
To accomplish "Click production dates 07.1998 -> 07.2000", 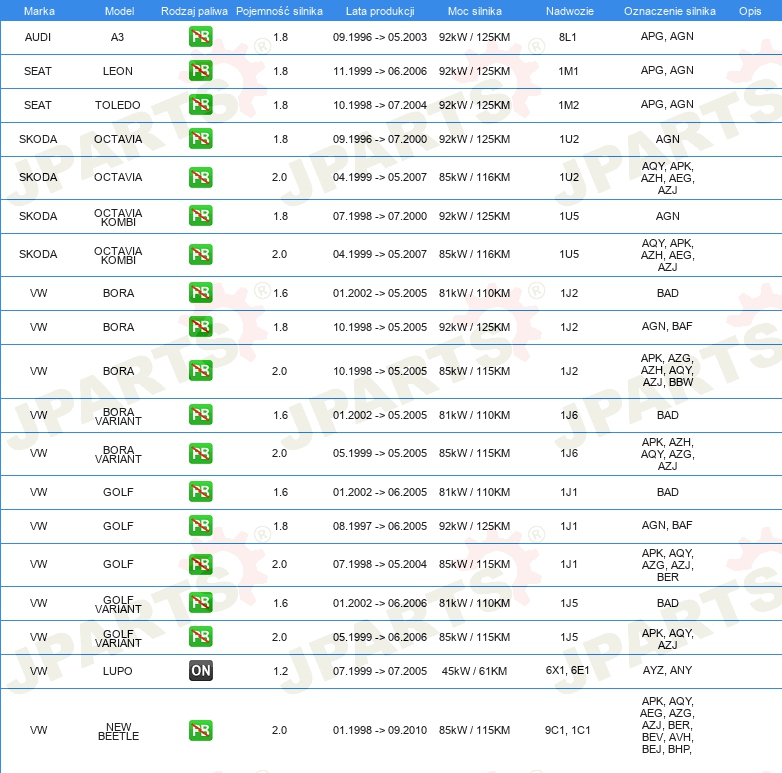I will (380, 216).
